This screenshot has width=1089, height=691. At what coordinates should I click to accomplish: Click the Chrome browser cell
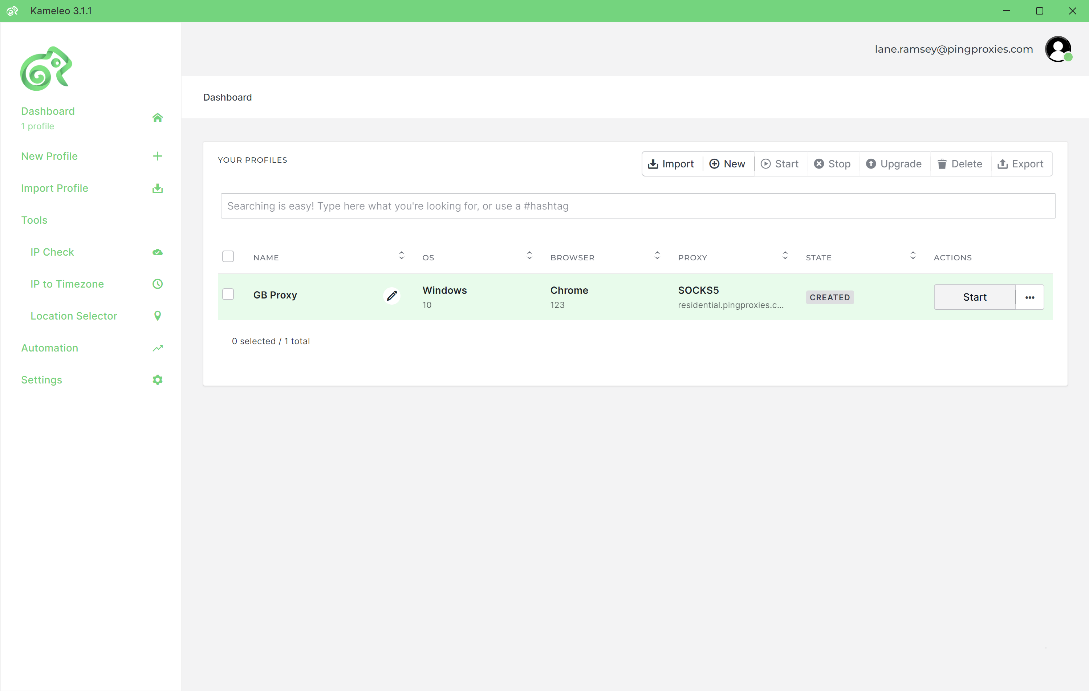tap(570, 297)
